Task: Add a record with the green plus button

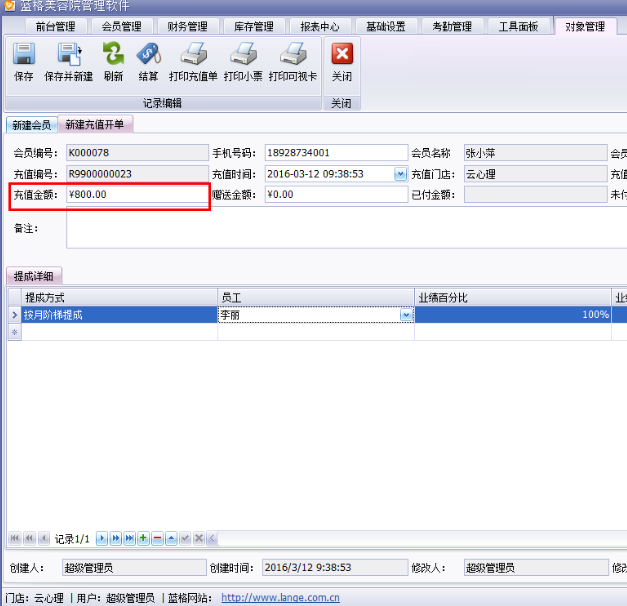Action: point(143,538)
